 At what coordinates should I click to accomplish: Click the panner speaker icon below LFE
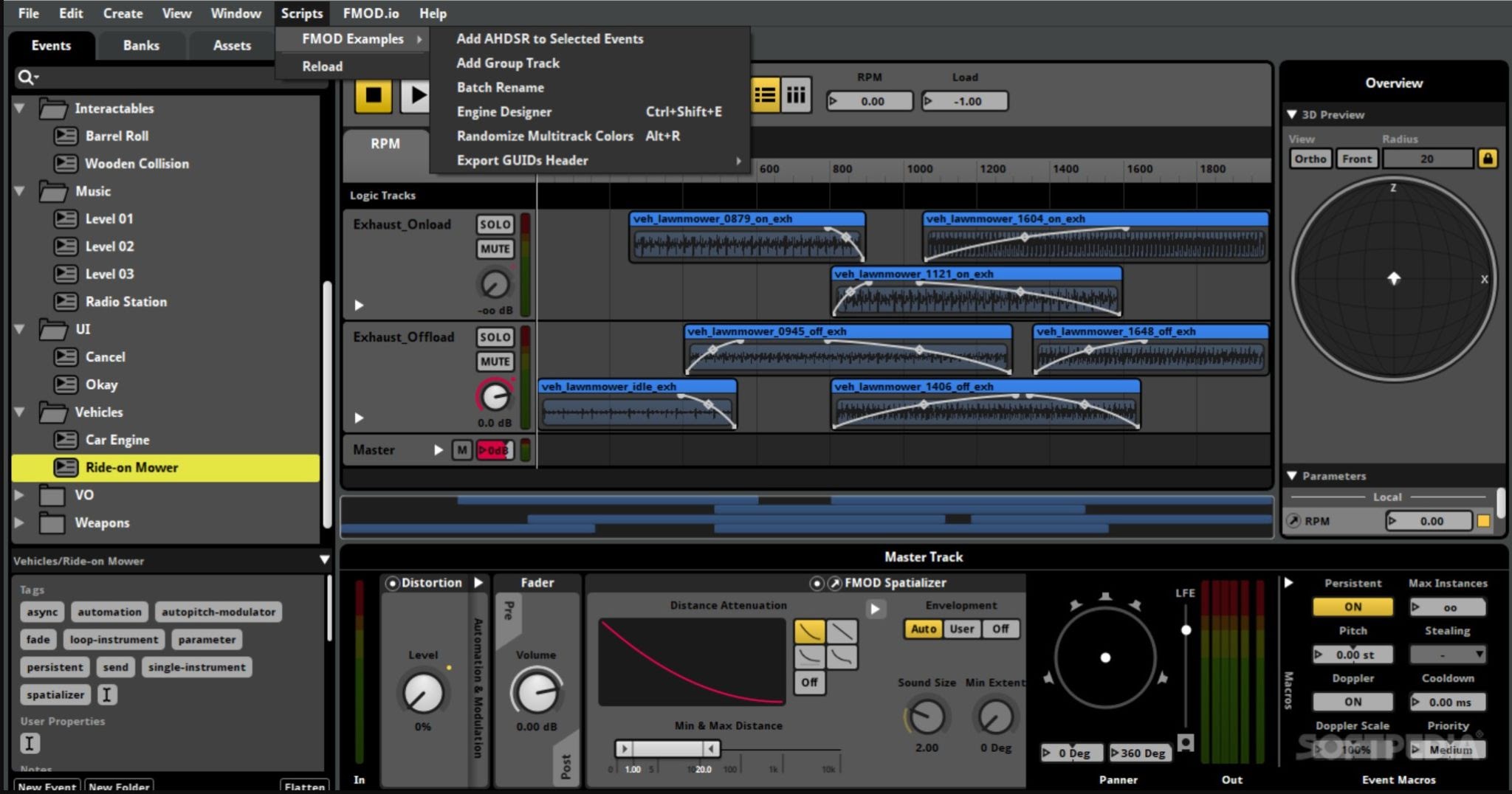tap(1186, 742)
